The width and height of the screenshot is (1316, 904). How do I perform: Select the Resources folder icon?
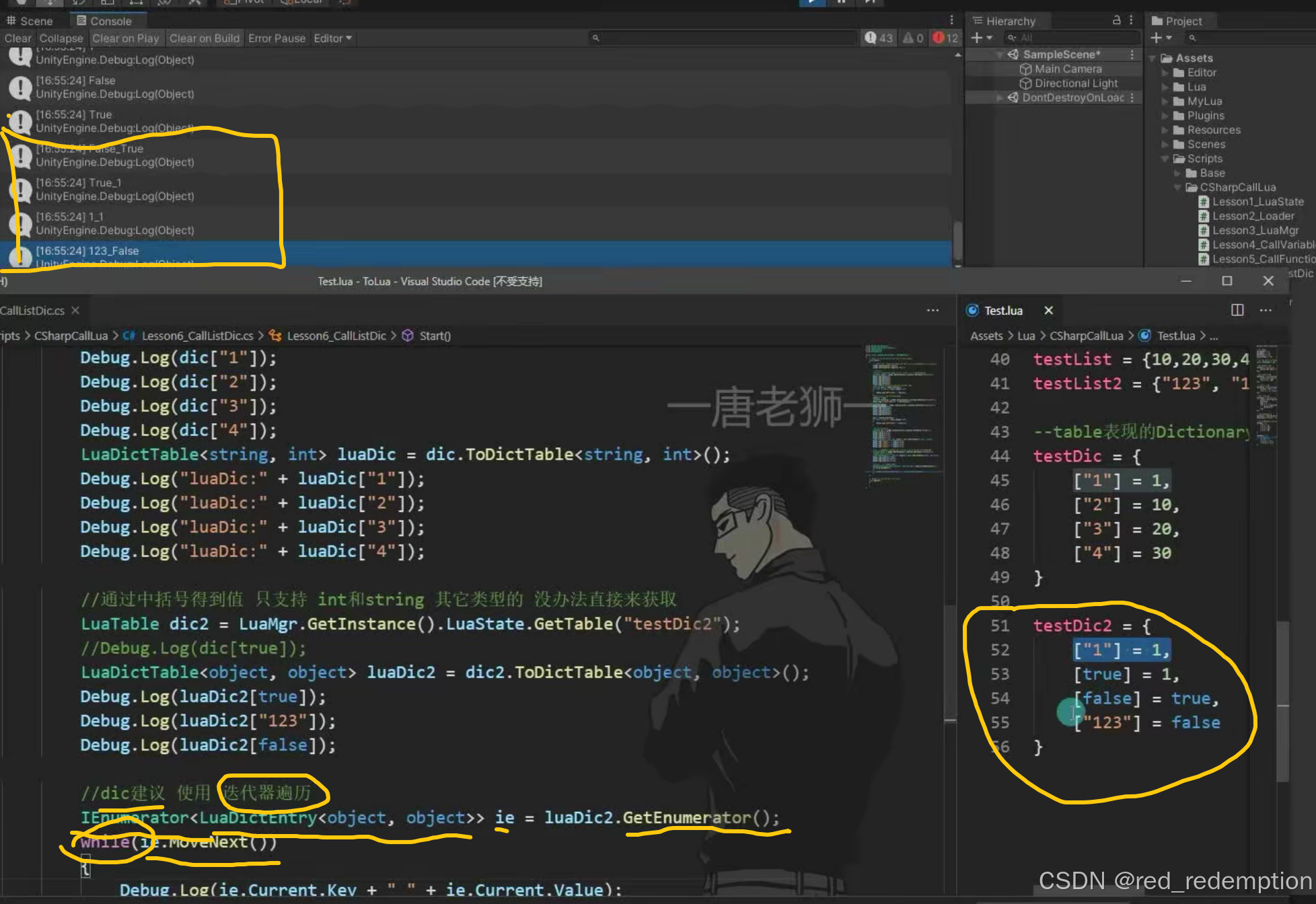[1179, 130]
